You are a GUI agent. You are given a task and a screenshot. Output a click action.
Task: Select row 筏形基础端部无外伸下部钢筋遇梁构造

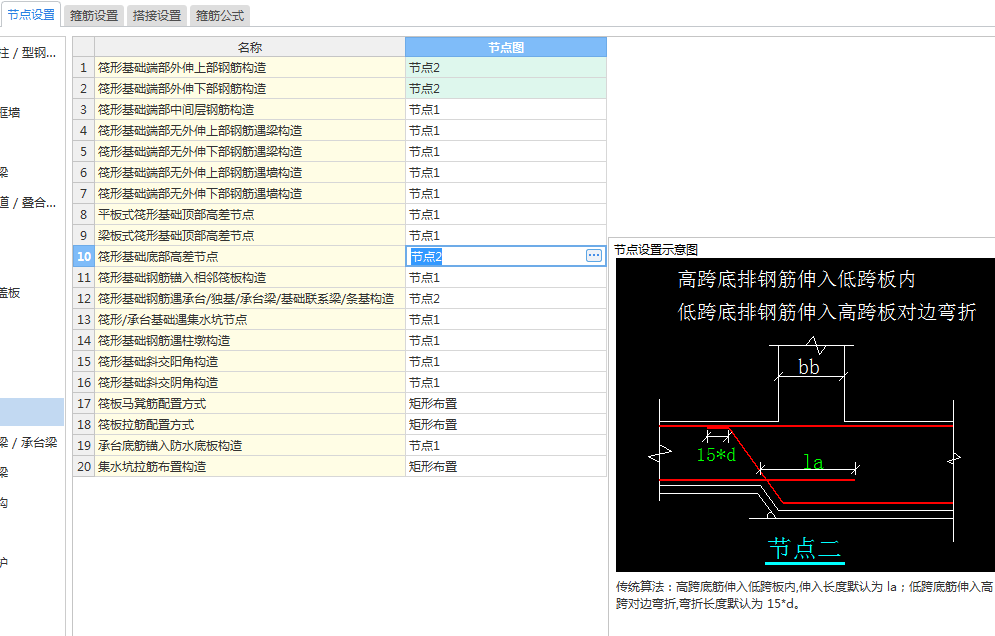(x=250, y=152)
